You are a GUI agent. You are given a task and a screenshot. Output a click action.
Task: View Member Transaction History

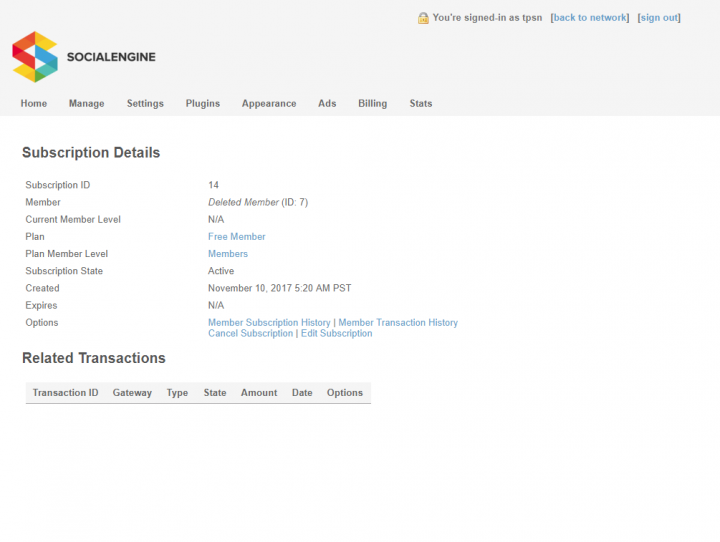tap(398, 322)
